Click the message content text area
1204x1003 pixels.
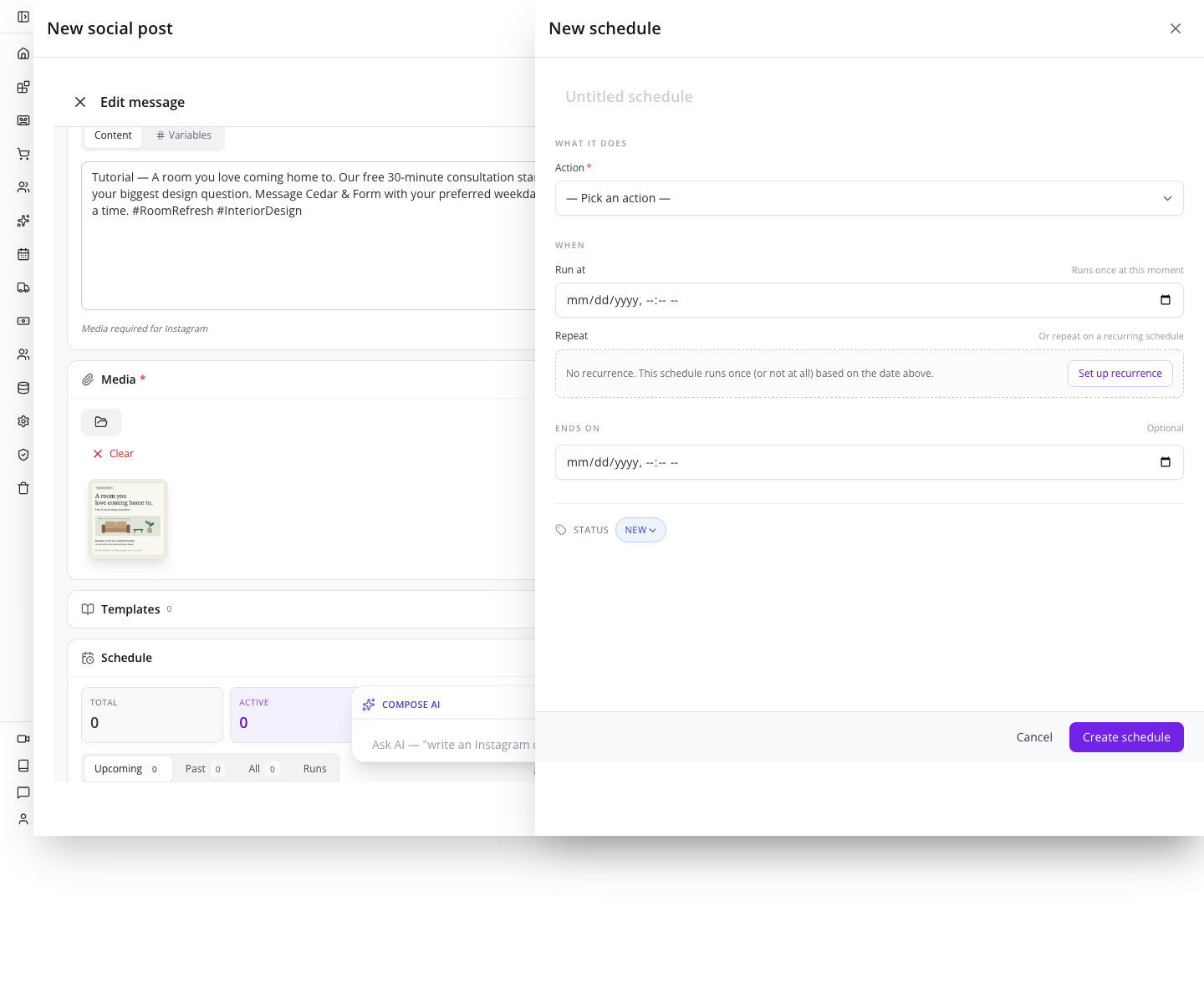309,236
